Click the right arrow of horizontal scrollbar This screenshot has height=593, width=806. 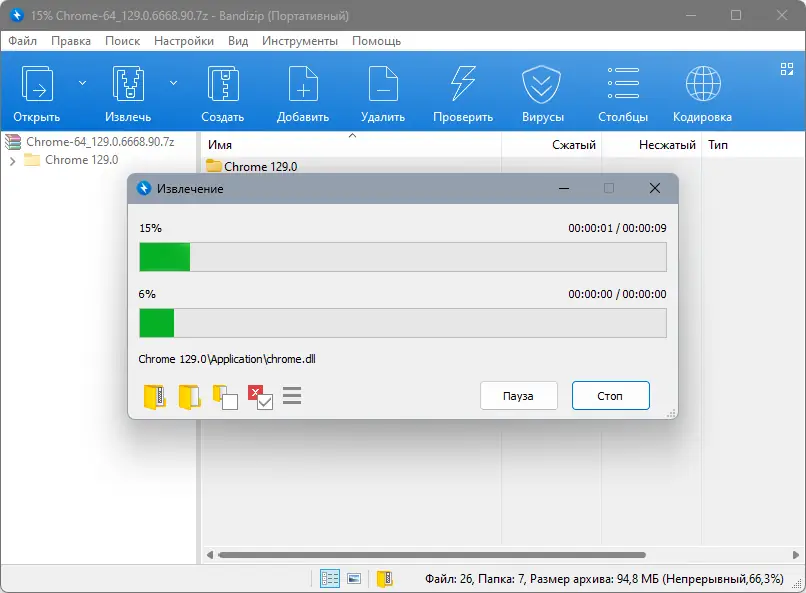(x=796, y=555)
